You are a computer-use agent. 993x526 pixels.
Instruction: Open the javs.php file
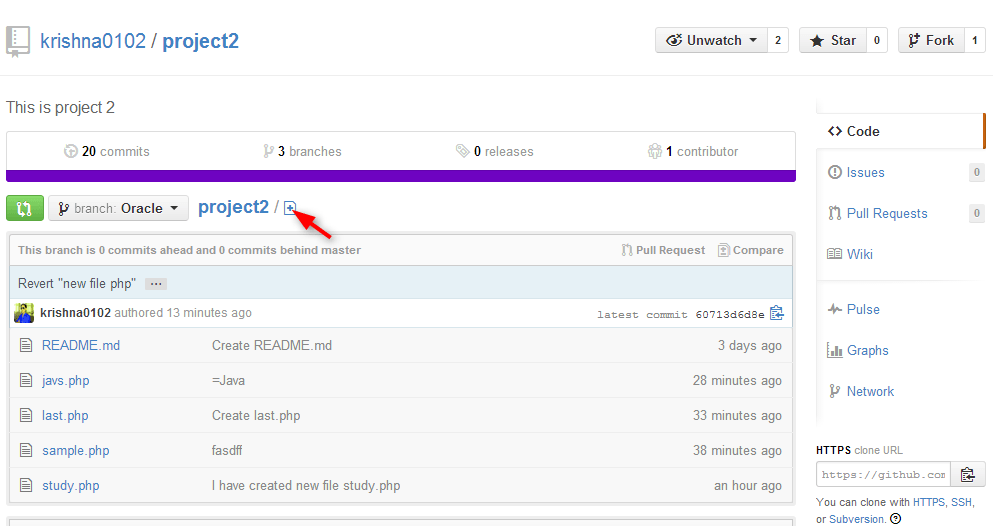coord(65,380)
